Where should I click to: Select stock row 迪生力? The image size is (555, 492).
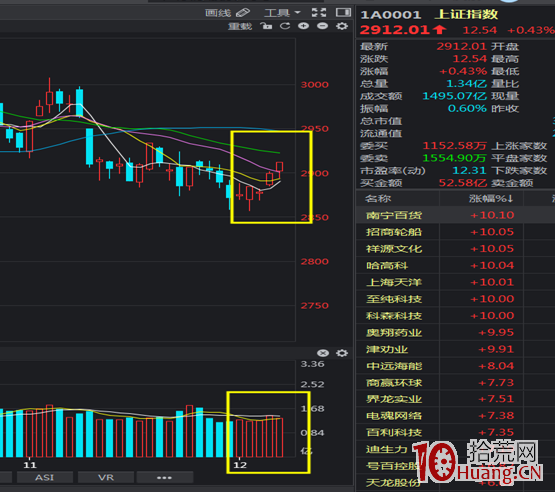455,450
